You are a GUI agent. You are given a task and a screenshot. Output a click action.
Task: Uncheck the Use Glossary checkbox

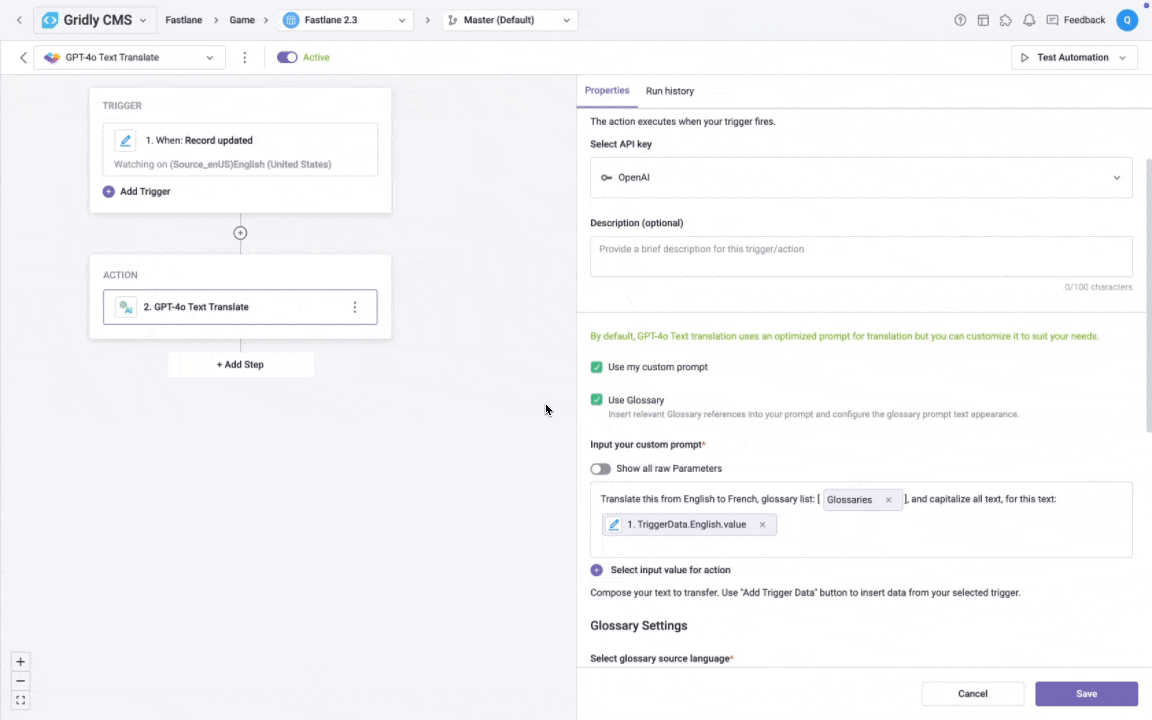point(597,400)
